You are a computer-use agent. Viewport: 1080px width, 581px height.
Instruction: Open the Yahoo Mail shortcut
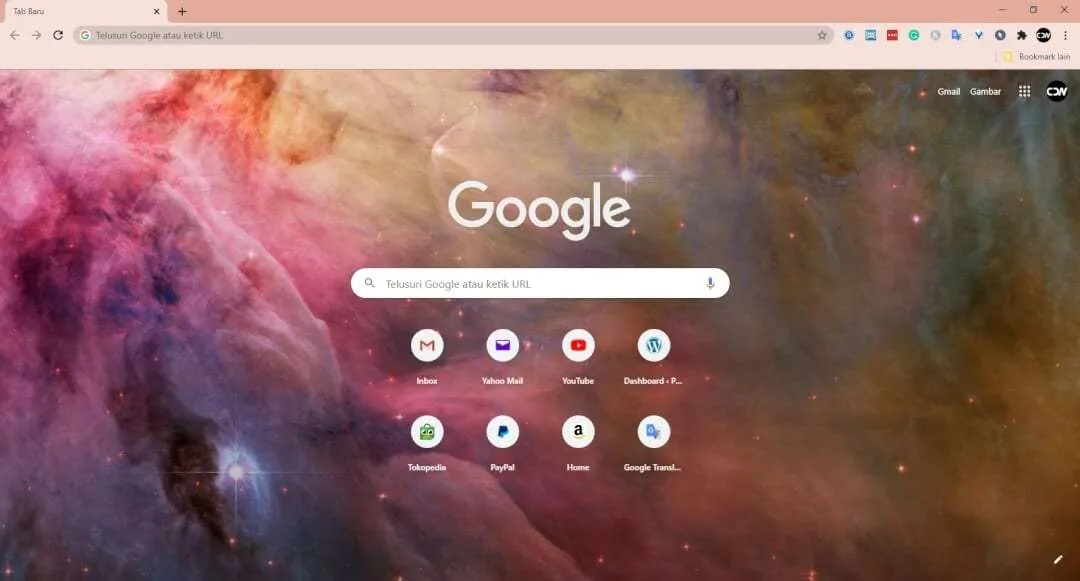click(x=503, y=357)
